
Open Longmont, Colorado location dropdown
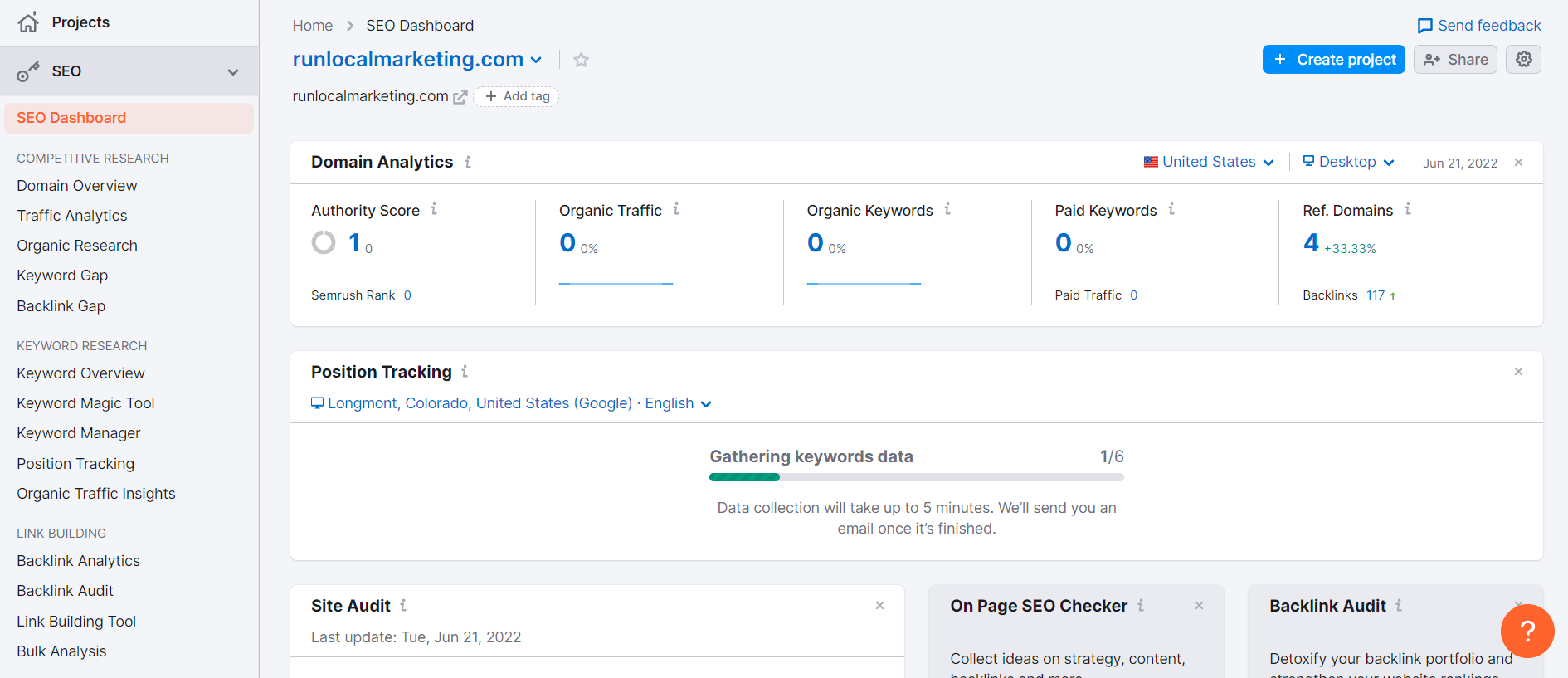point(511,403)
